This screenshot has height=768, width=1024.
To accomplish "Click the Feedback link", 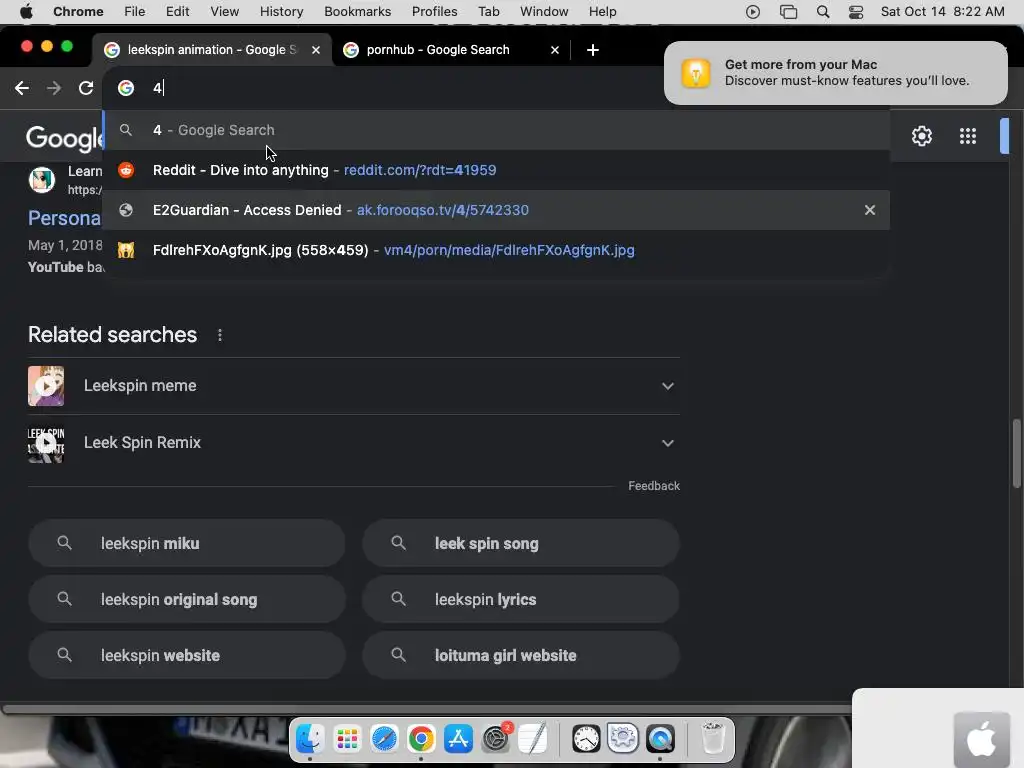I will click(654, 486).
